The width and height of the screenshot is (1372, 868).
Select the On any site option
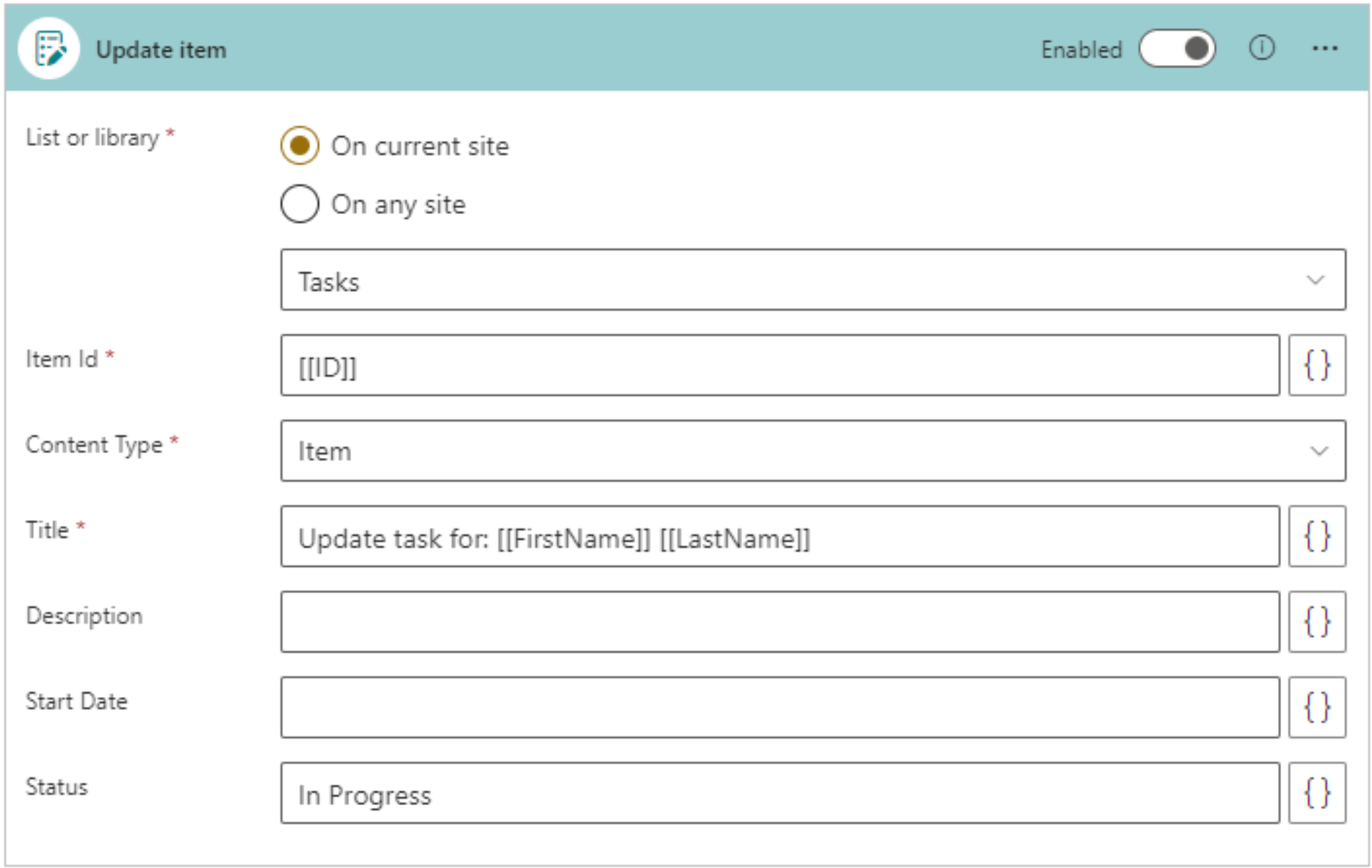coord(300,204)
